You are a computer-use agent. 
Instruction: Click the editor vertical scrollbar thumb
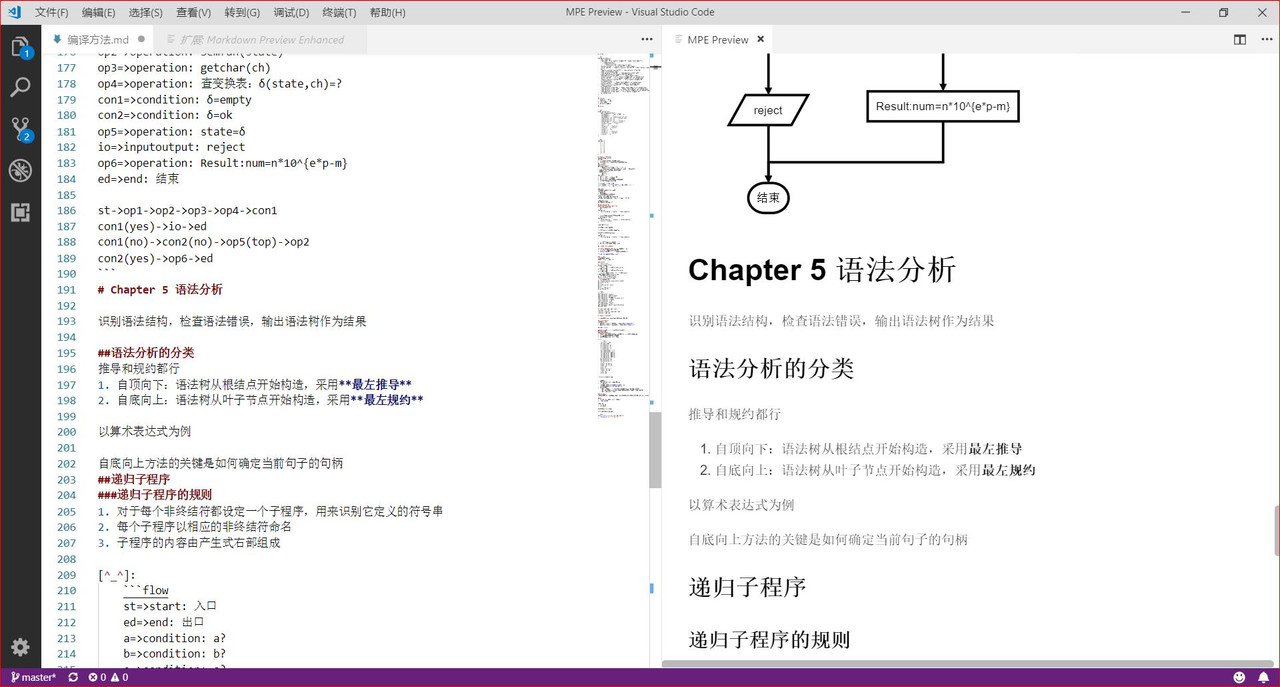(x=655, y=450)
